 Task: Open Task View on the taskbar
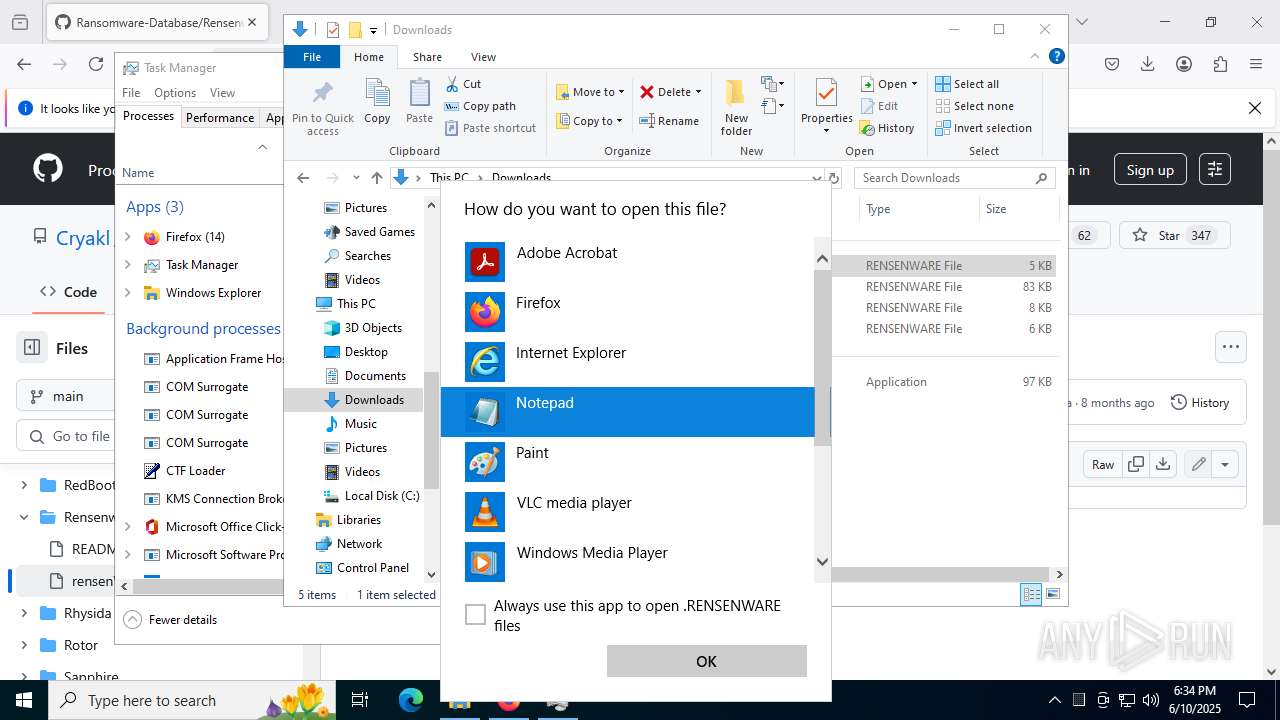[360, 700]
